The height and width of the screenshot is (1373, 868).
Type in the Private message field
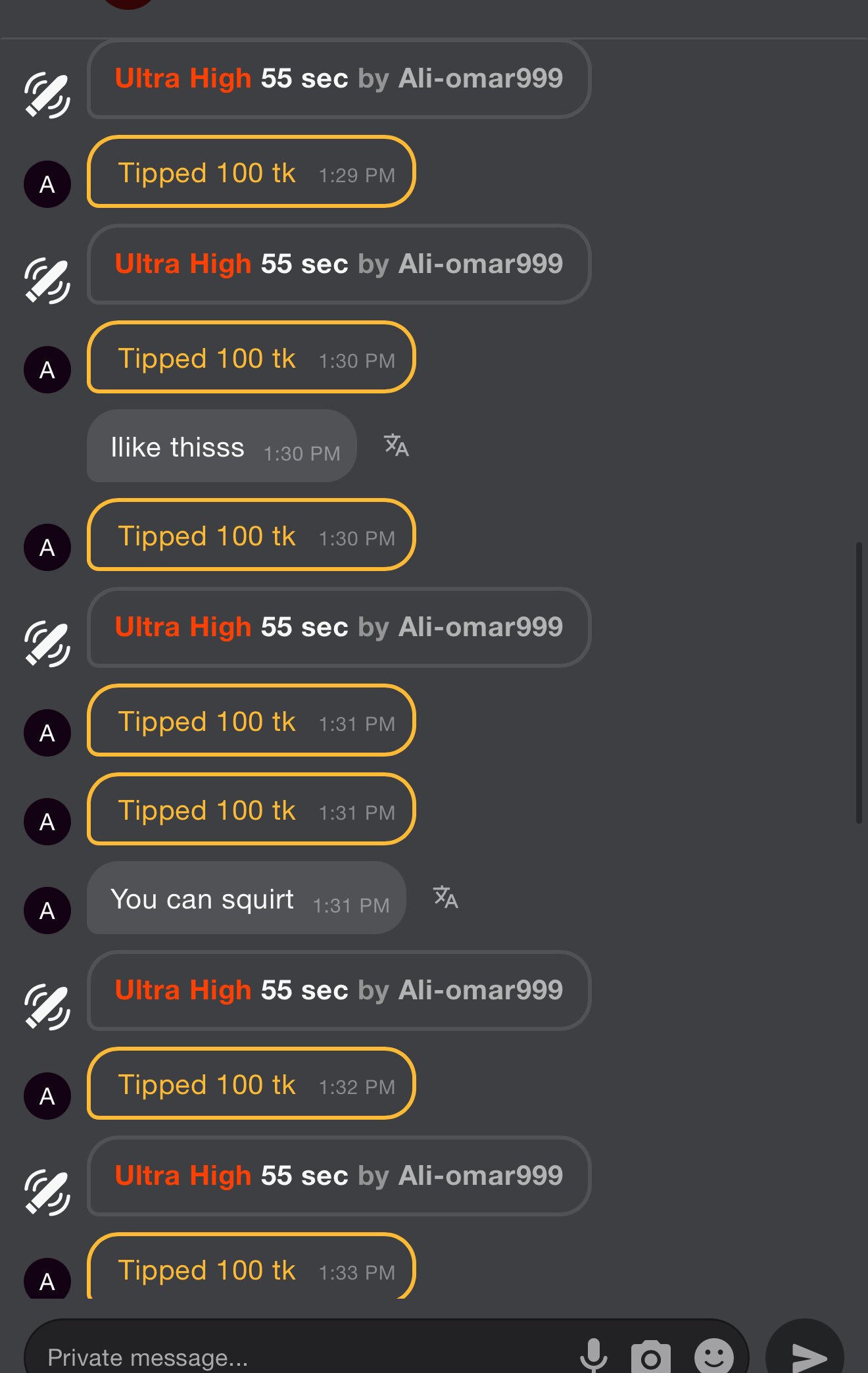[296, 1357]
